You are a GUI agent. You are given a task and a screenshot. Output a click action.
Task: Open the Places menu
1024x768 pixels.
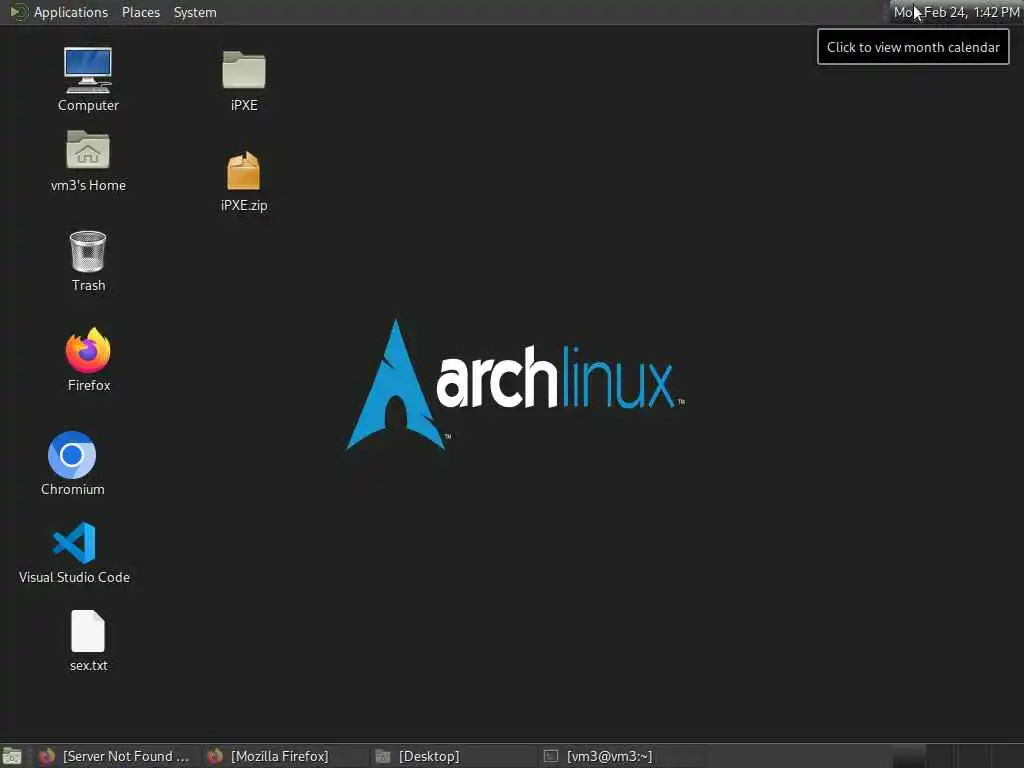[x=140, y=12]
